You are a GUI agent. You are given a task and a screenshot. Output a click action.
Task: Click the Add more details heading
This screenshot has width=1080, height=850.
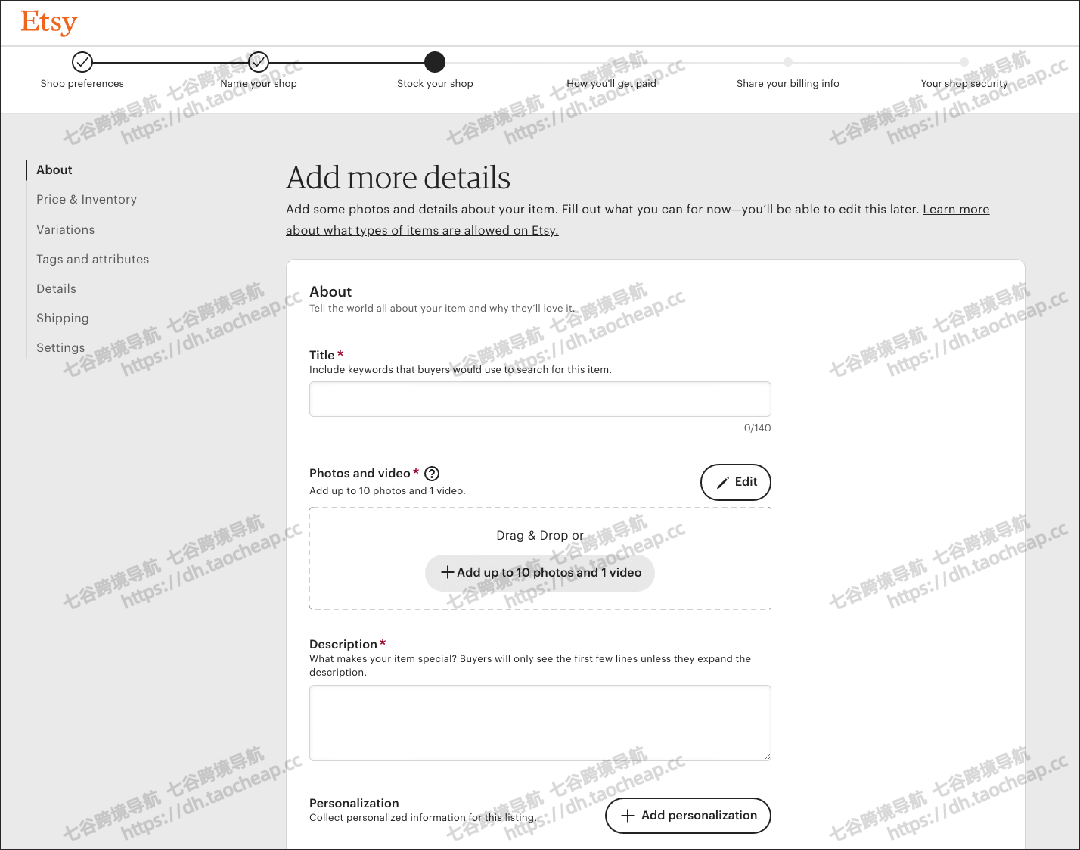(398, 178)
